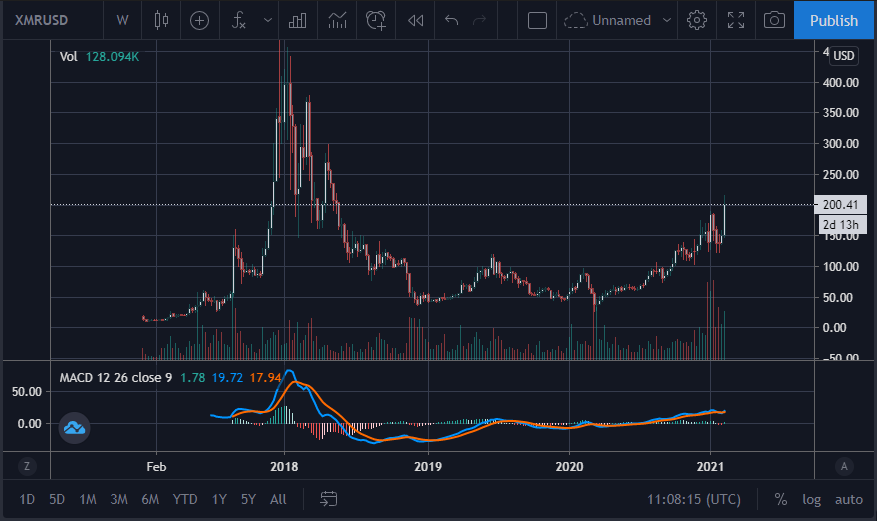Viewport: 877px width, 521px height.
Task: Start bar replay with the rewind icon
Action: [x=415, y=21]
